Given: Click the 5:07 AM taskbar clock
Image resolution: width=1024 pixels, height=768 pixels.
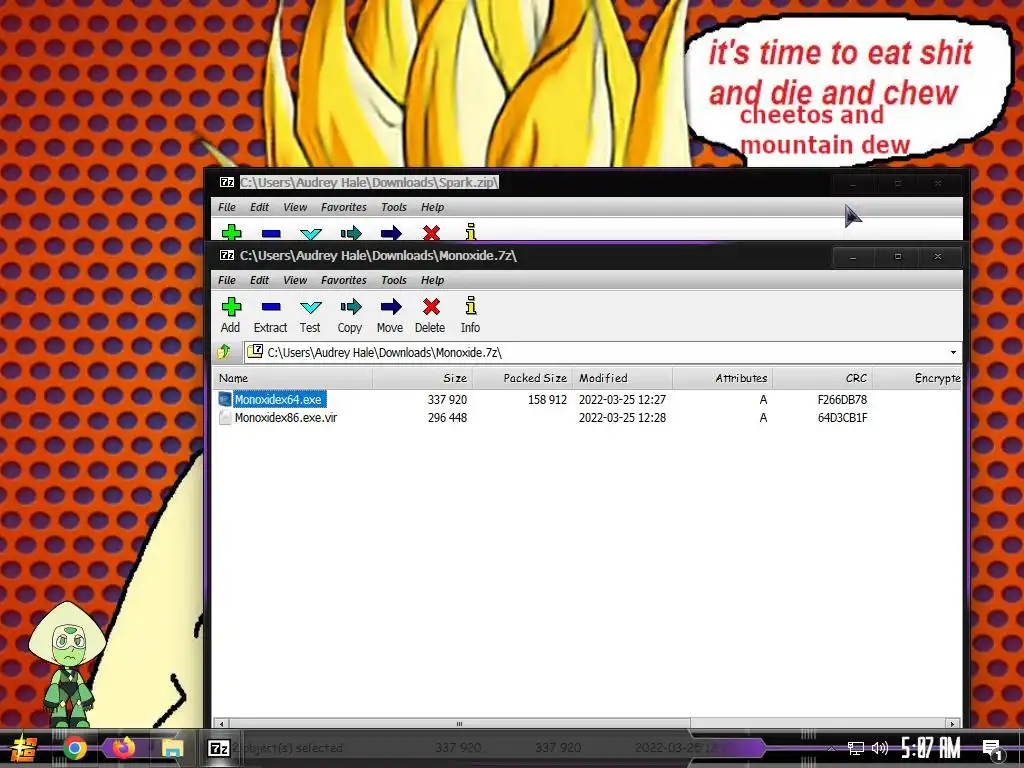Looking at the screenshot, I should 931,748.
